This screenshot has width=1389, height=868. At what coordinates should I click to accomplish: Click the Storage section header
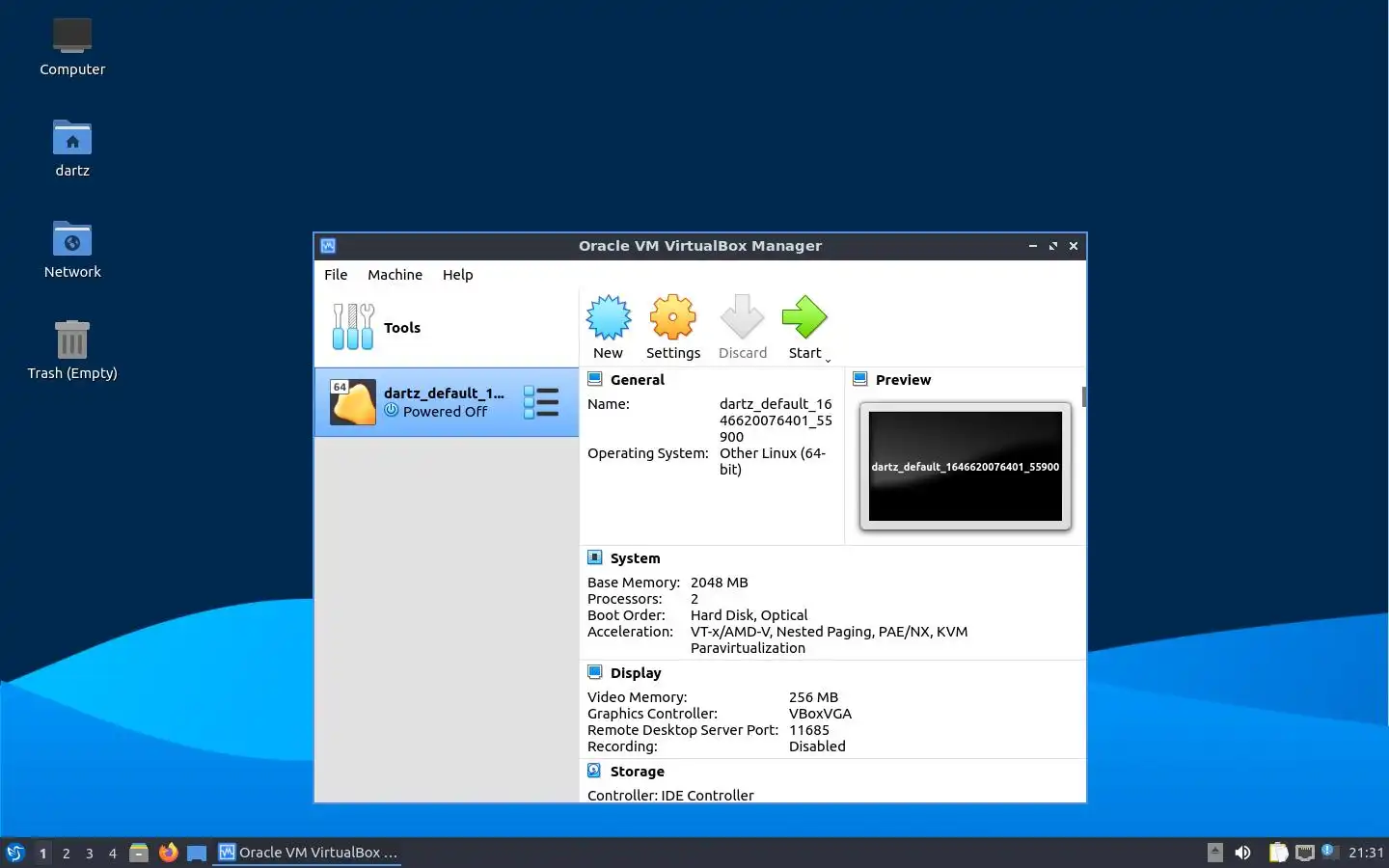[x=638, y=772]
